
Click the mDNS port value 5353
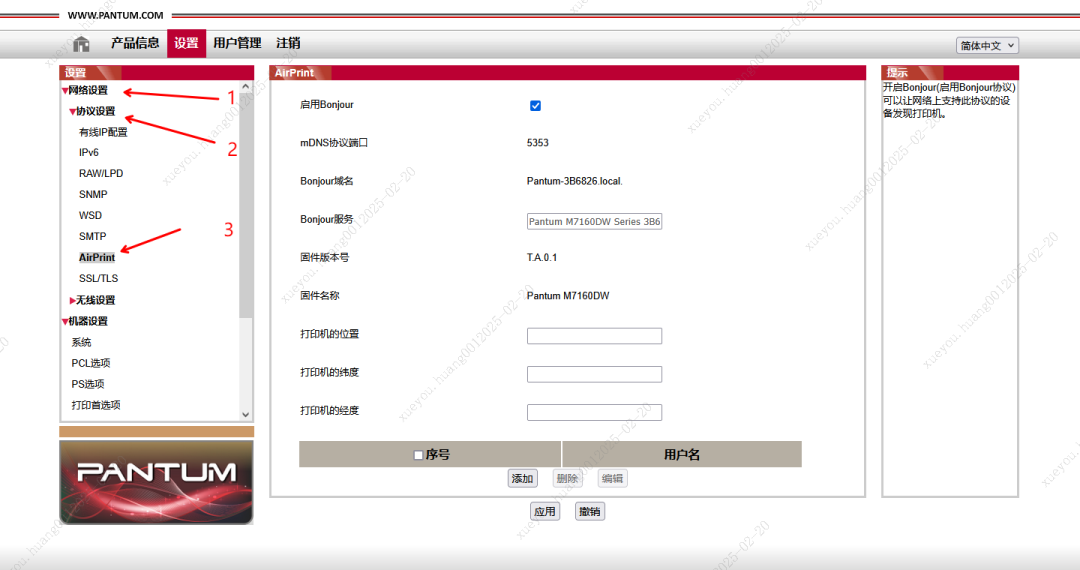pos(538,142)
